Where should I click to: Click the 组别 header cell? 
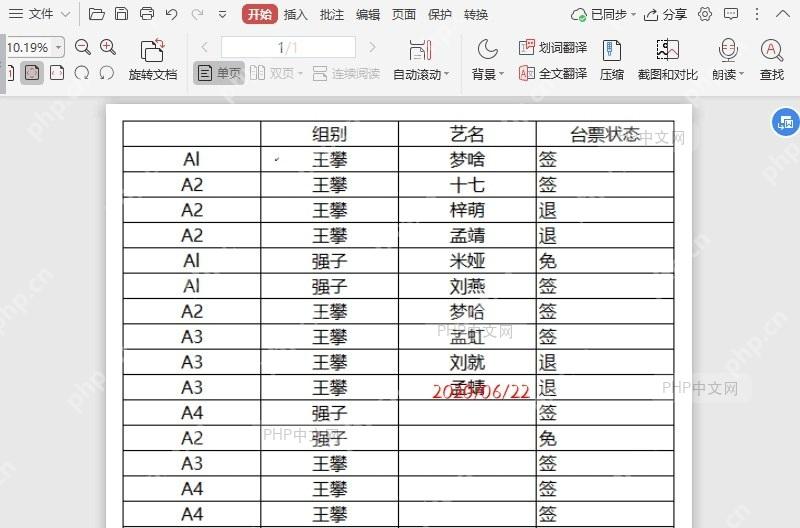[330, 134]
